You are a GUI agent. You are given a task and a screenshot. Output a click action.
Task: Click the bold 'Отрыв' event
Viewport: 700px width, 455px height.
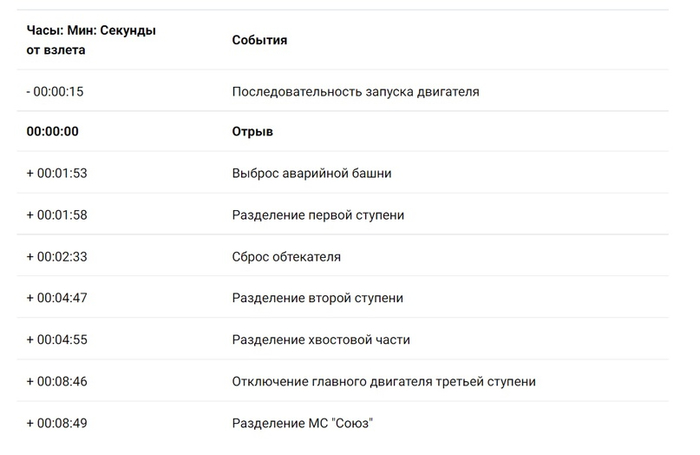coord(252,131)
